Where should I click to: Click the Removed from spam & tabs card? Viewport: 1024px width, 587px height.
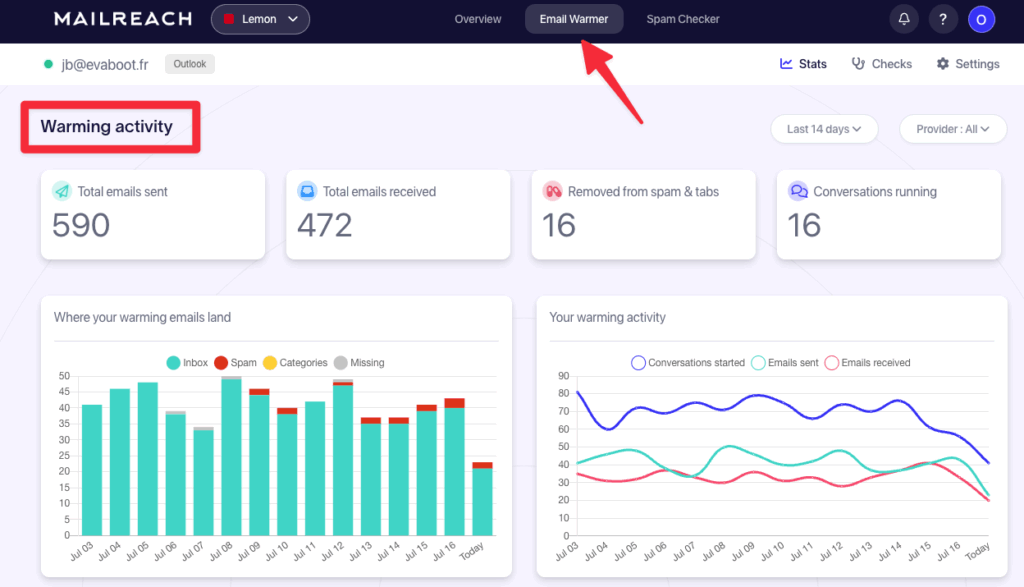[643, 215]
